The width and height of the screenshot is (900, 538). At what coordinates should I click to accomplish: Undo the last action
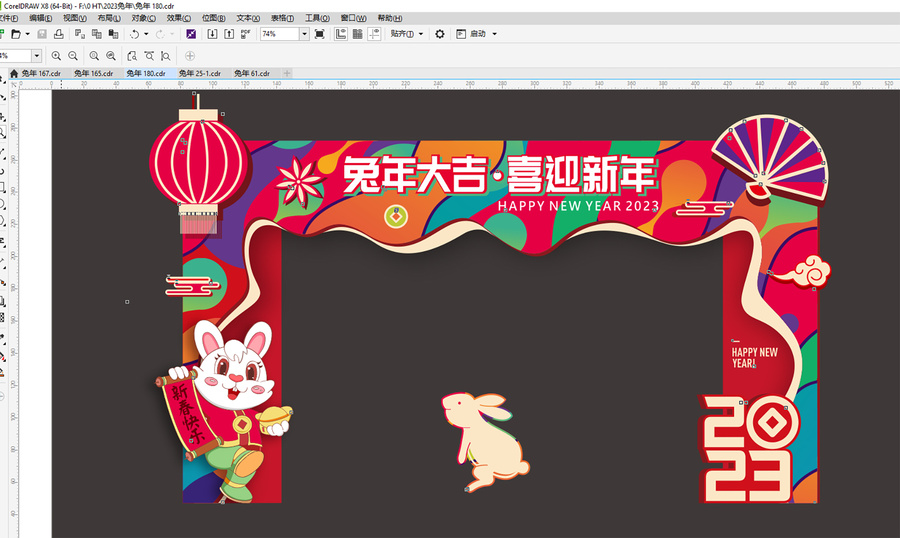(134, 34)
